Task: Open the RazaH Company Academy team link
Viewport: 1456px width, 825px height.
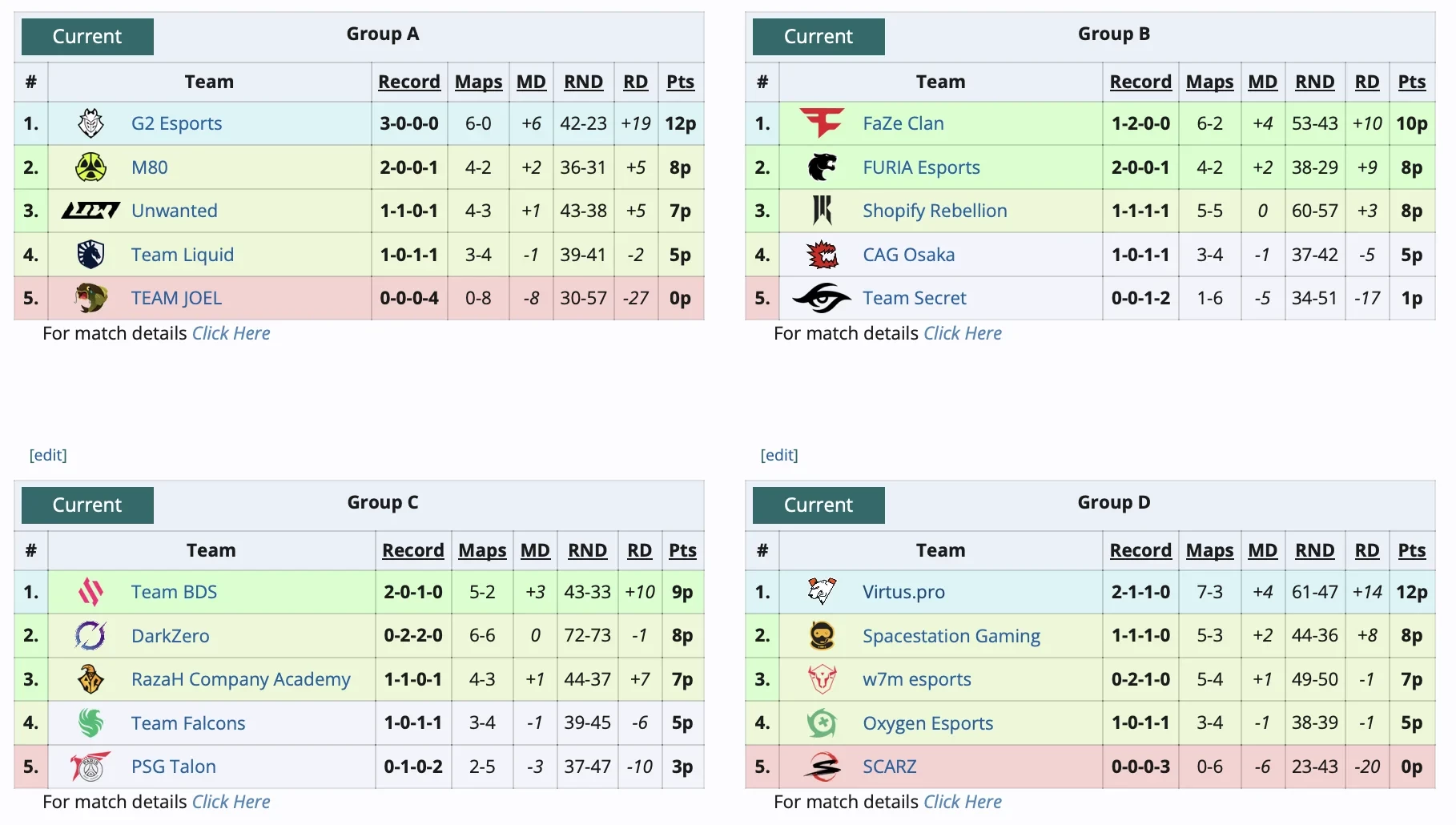Action: (x=240, y=679)
